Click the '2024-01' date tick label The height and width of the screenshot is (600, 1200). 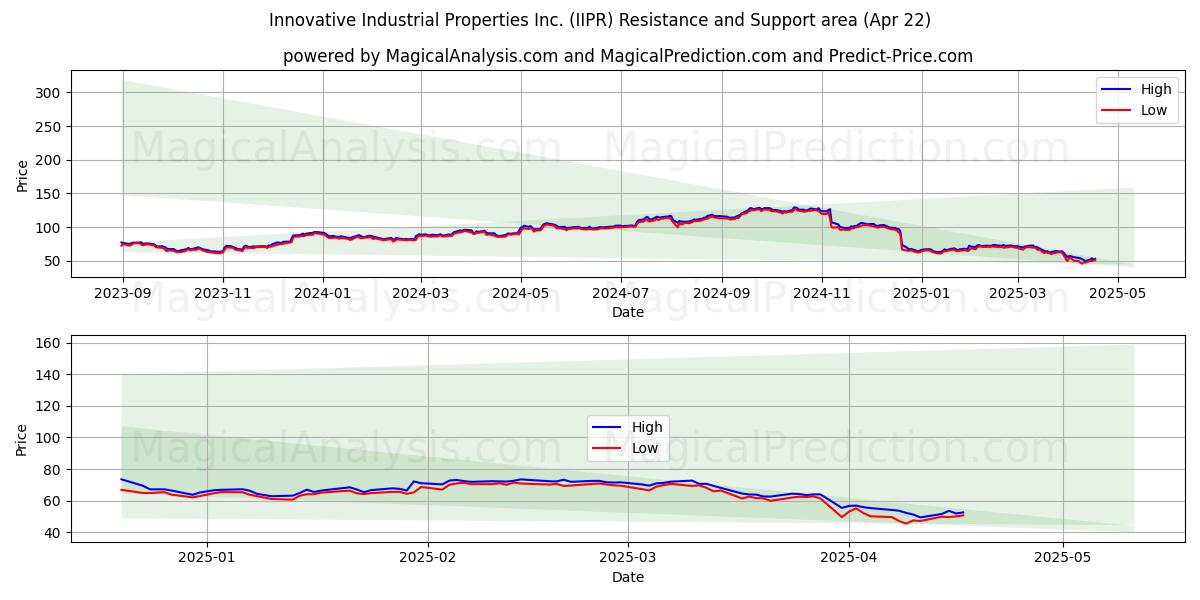[x=323, y=294]
